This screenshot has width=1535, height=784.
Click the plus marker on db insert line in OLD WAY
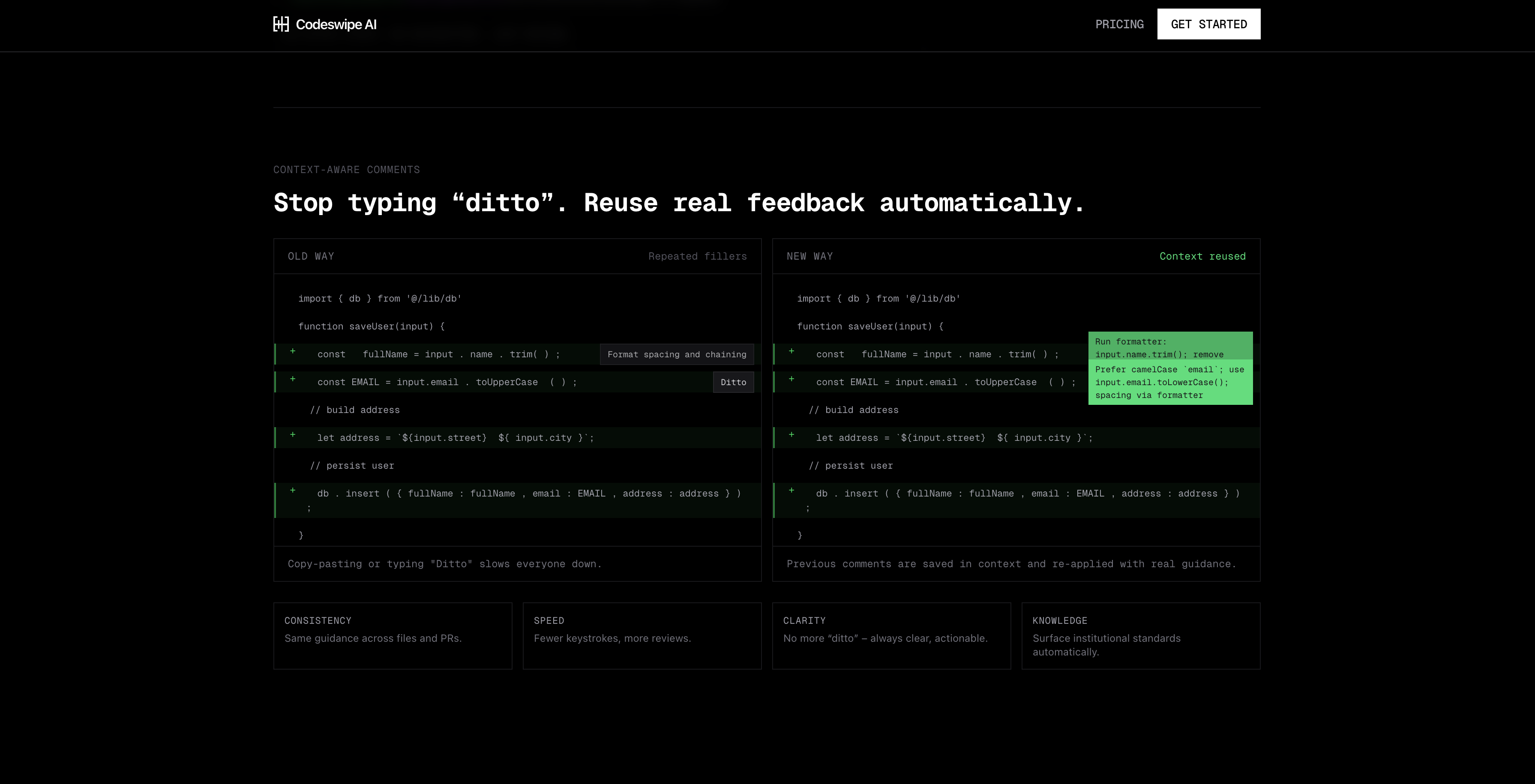click(293, 490)
